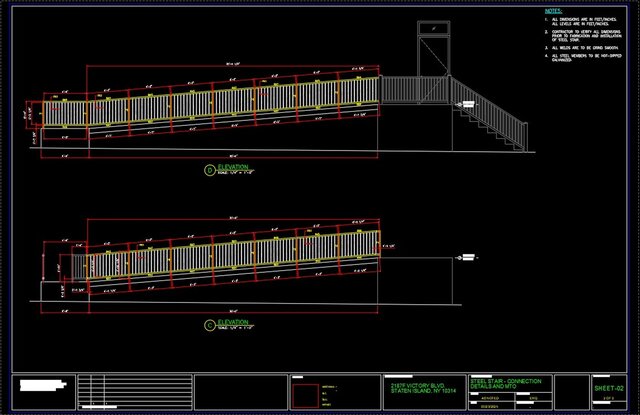640x415 pixels.
Task: Click the top overall dimension of upper ramp
Action: click(x=233, y=65)
